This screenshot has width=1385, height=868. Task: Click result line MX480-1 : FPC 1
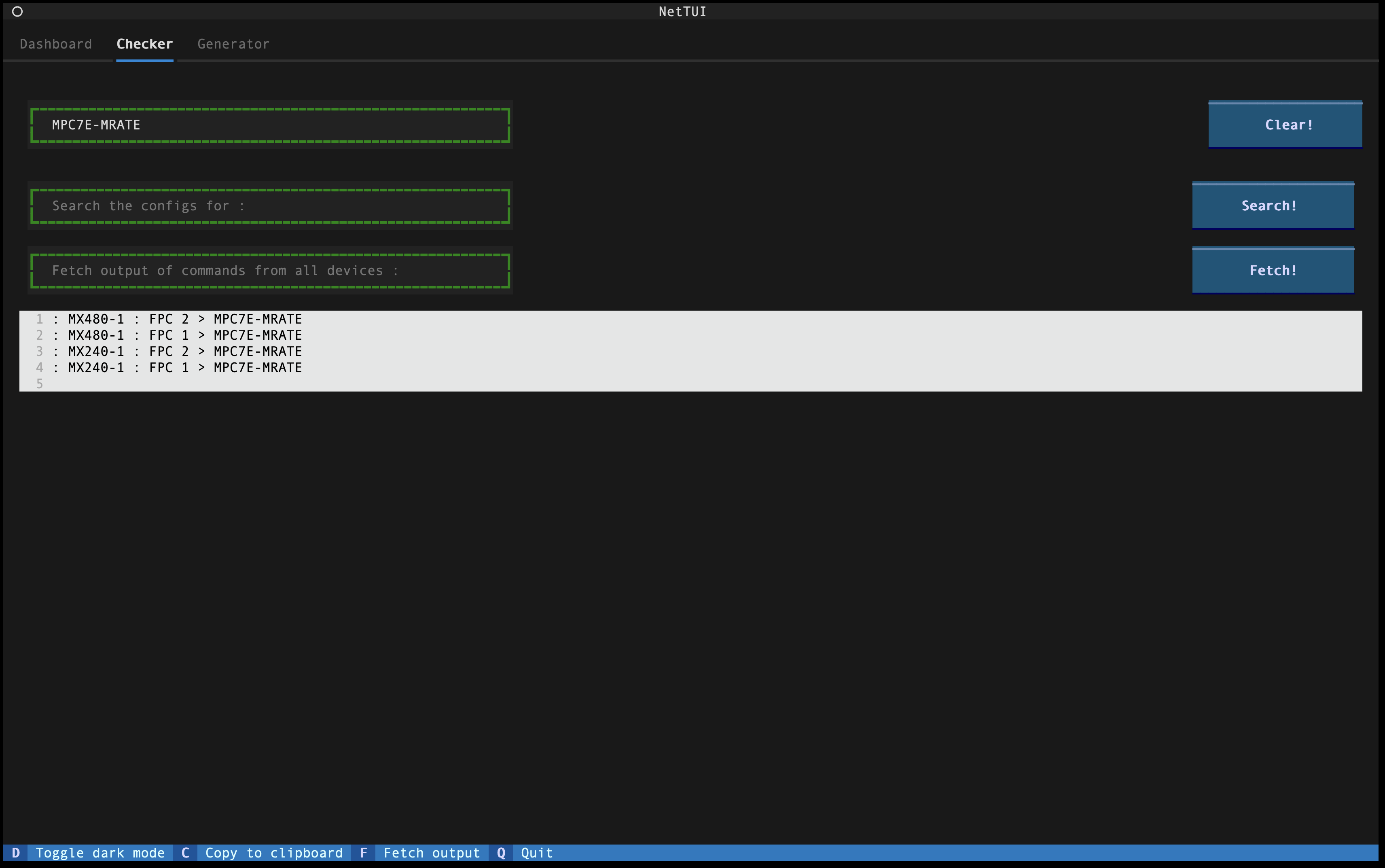pyautogui.click(x=690, y=335)
